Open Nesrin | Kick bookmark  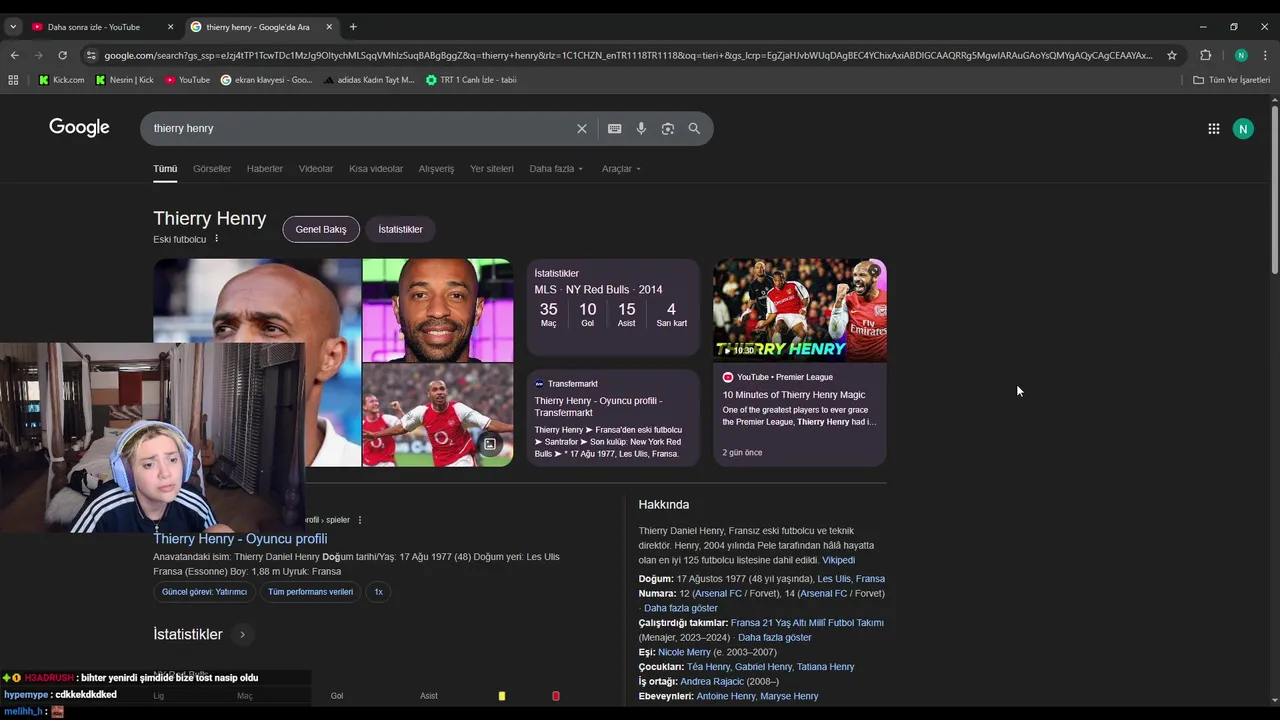pos(124,80)
